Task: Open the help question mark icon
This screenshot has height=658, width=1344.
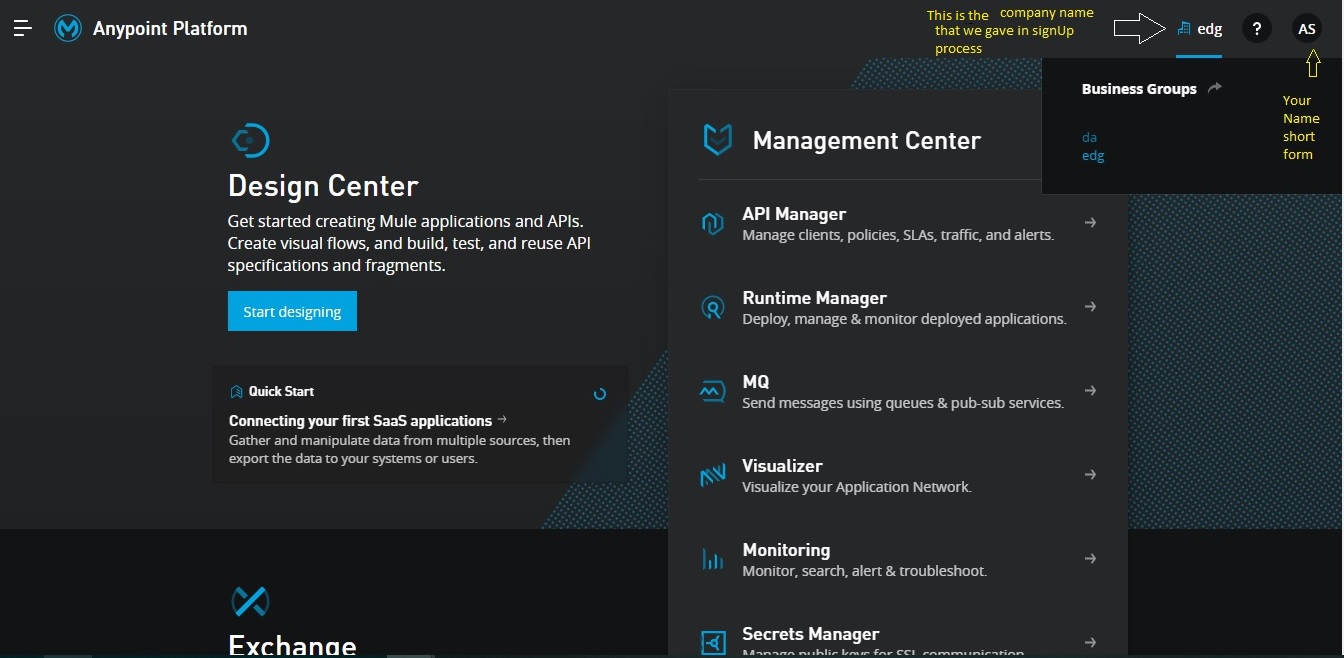Action: [x=1256, y=29]
